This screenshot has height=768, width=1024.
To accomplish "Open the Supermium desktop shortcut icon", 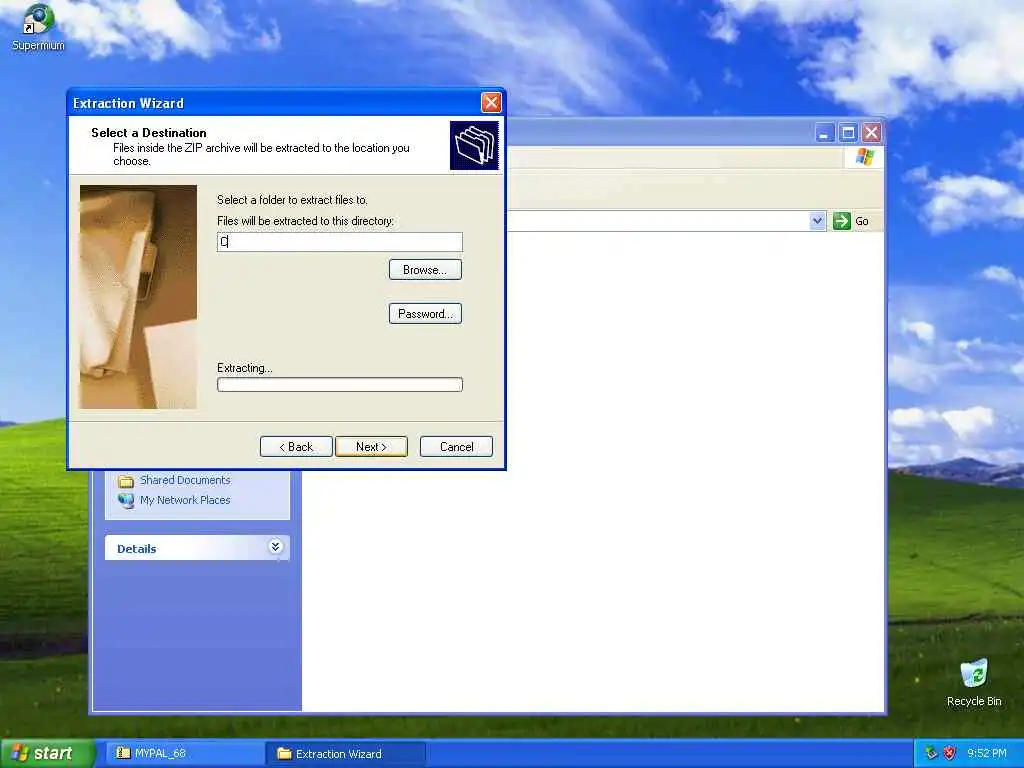I will coord(38,20).
